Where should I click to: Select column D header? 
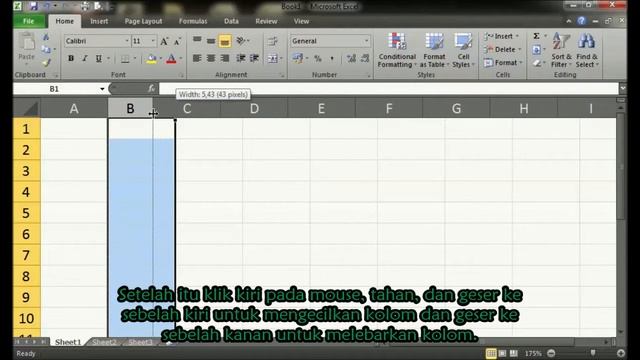click(x=254, y=109)
